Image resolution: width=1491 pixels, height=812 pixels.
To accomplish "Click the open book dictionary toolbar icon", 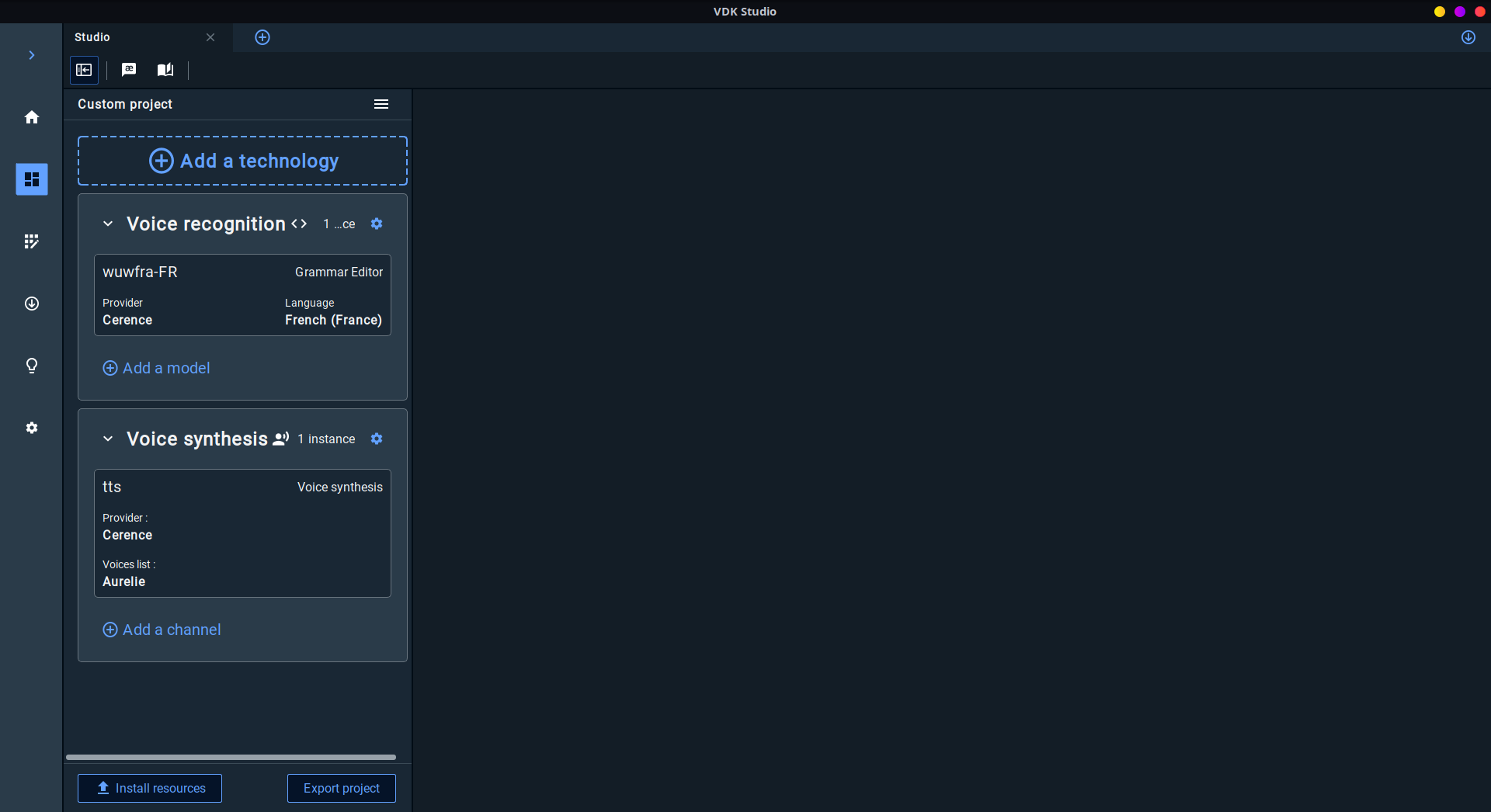I will click(x=165, y=70).
